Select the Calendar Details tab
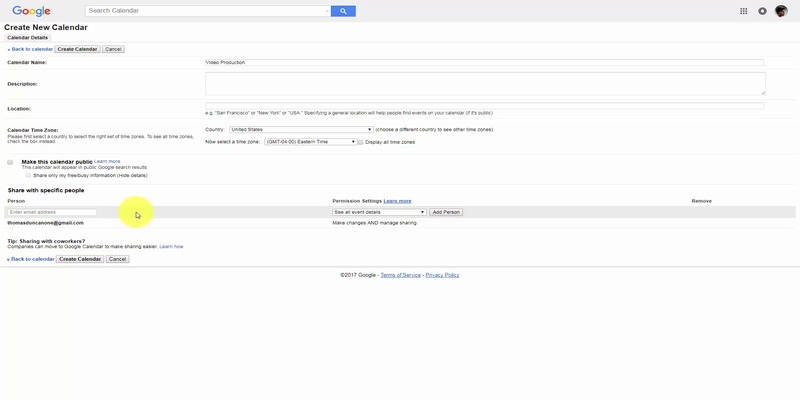The width and height of the screenshot is (800, 400). (27, 38)
